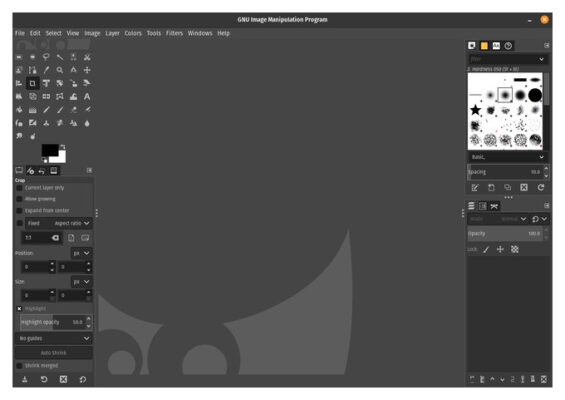Select the Align tool
565x400 pixels.
(19, 83)
